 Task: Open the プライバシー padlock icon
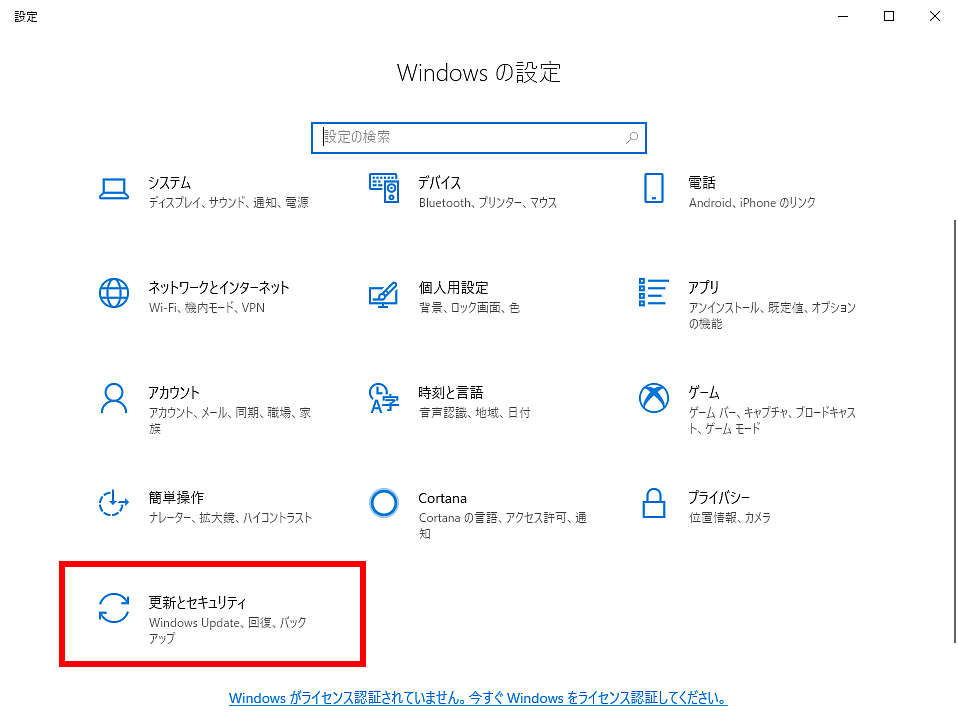653,503
